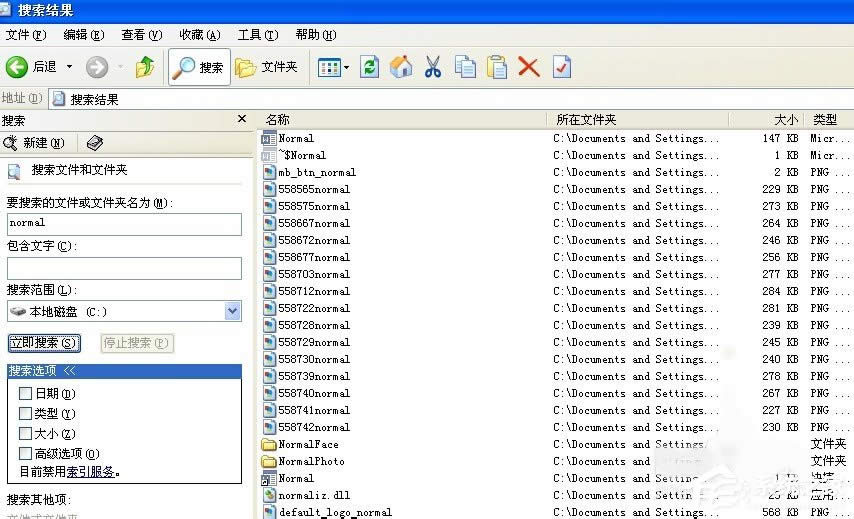Click the red Delete X icon
Screen dimensions: 854x519
tap(529, 67)
